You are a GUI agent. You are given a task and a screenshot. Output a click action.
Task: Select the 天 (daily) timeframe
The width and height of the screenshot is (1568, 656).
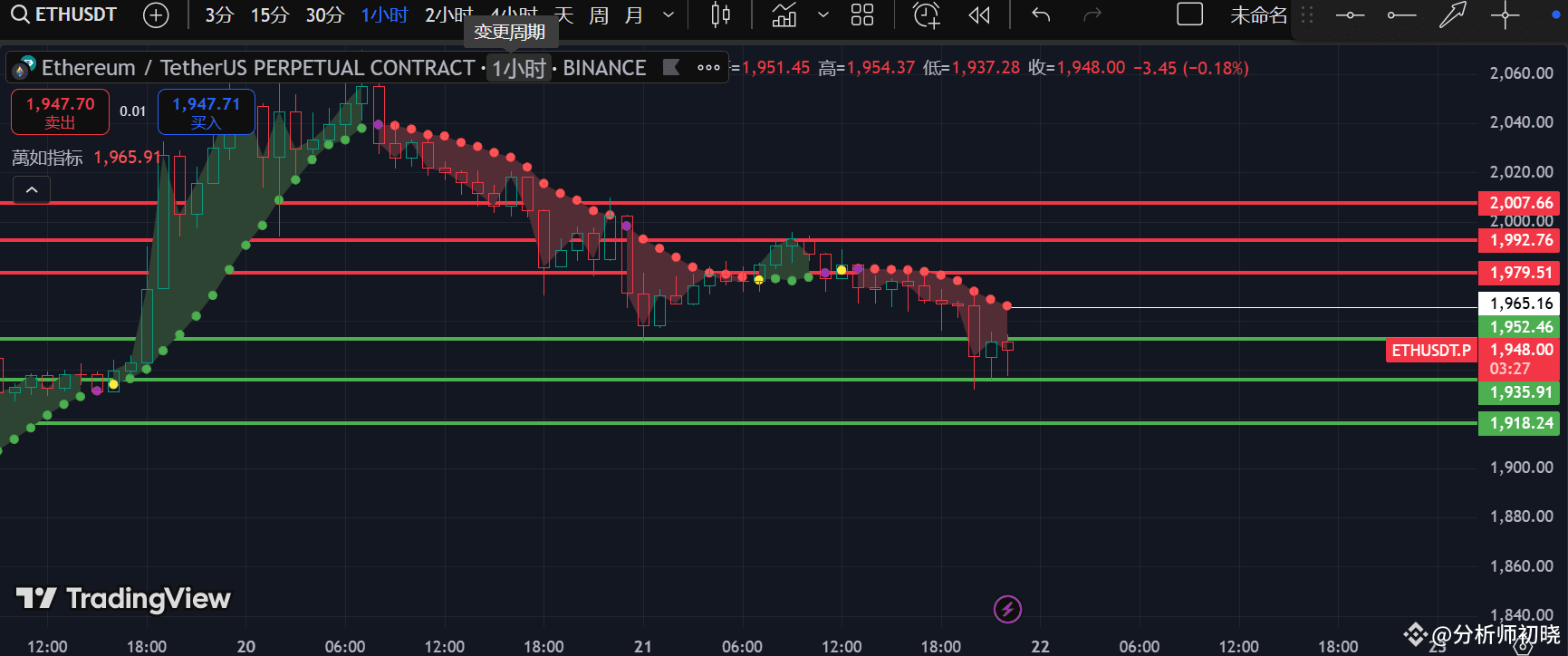click(x=563, y=14)
